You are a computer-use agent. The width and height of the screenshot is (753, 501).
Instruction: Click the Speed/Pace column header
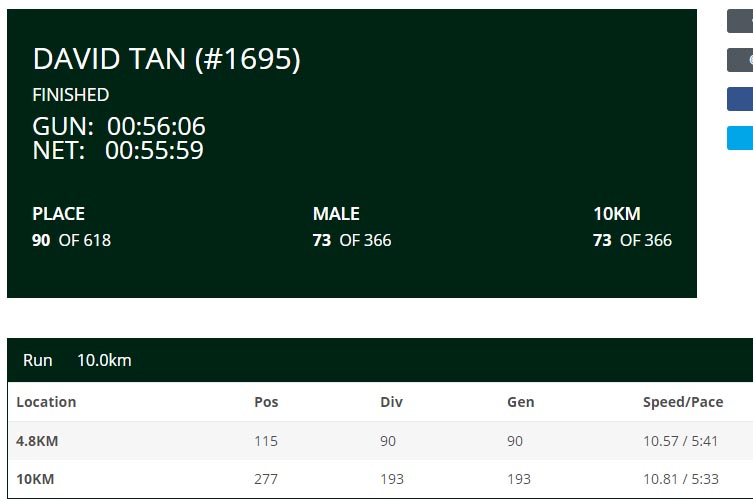pyautogui.click(x=683, y=402)
